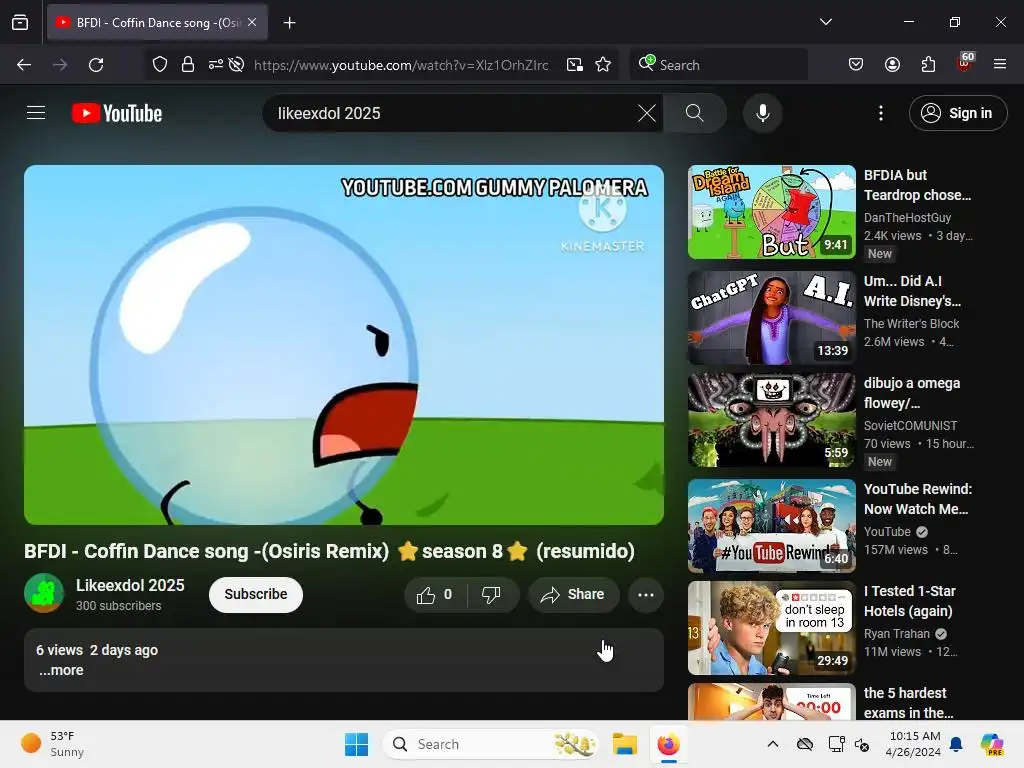The width and height of the screenshot is (1024, 768).
Task: Open Likeexdol 2025 channel avatar
Action: [44, 593]
